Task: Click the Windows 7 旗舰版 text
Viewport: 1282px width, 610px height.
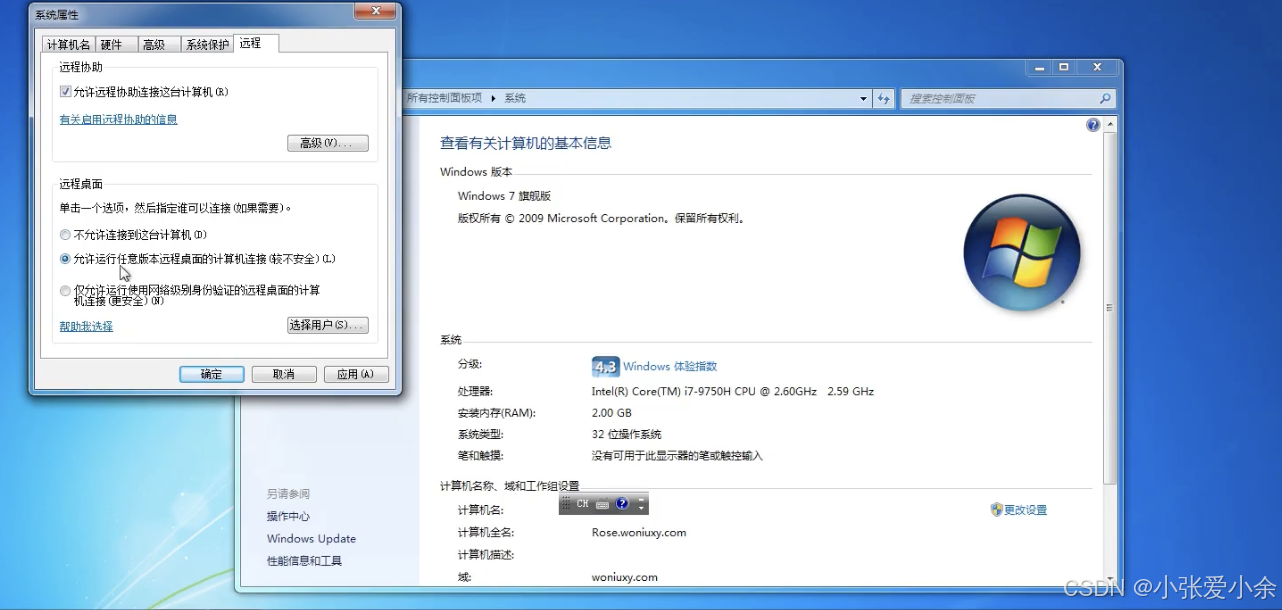Action: [x=504, y=196]
